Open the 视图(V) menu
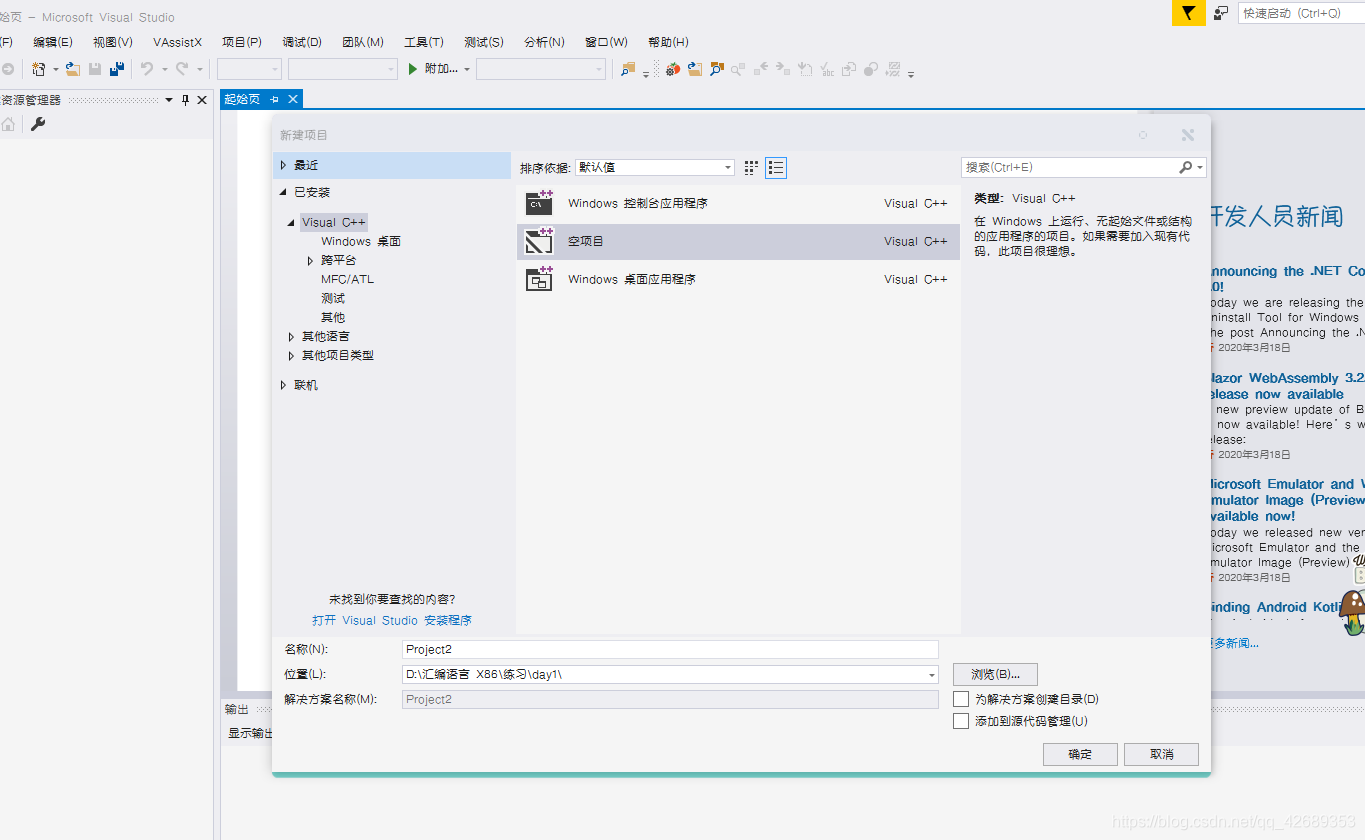Image resolution: width=1365 pixels, height=840 pixels. 113,42
